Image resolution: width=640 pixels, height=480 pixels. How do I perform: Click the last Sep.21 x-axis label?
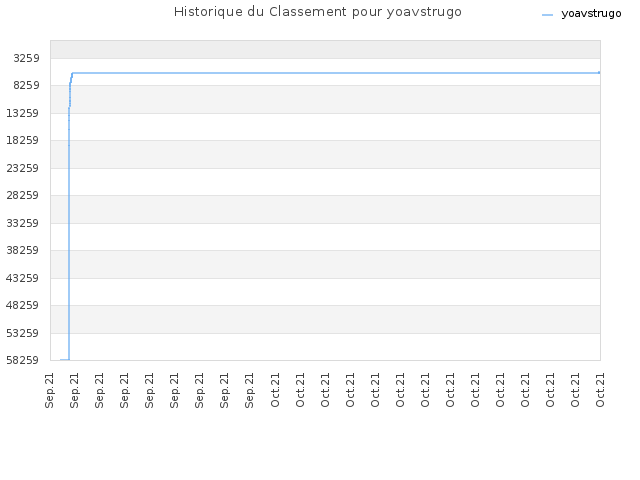click(x=249, y=391)
